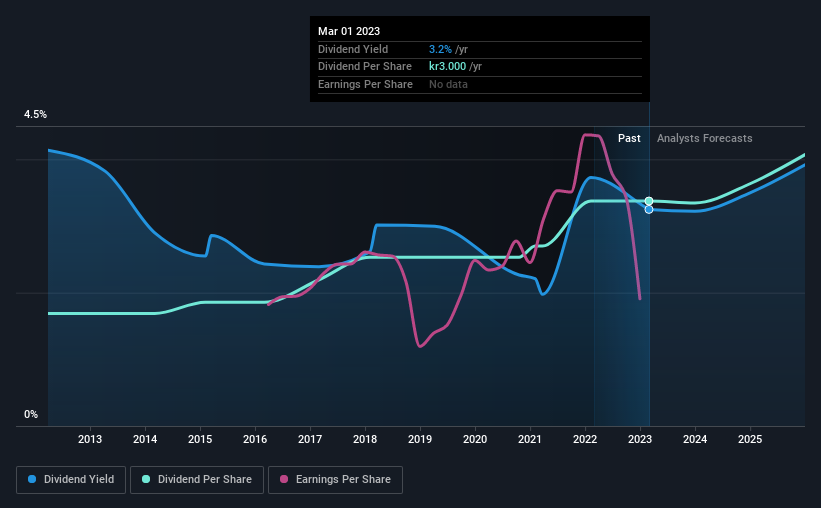Click the 2018 x-axis label

tap(365, 439)
